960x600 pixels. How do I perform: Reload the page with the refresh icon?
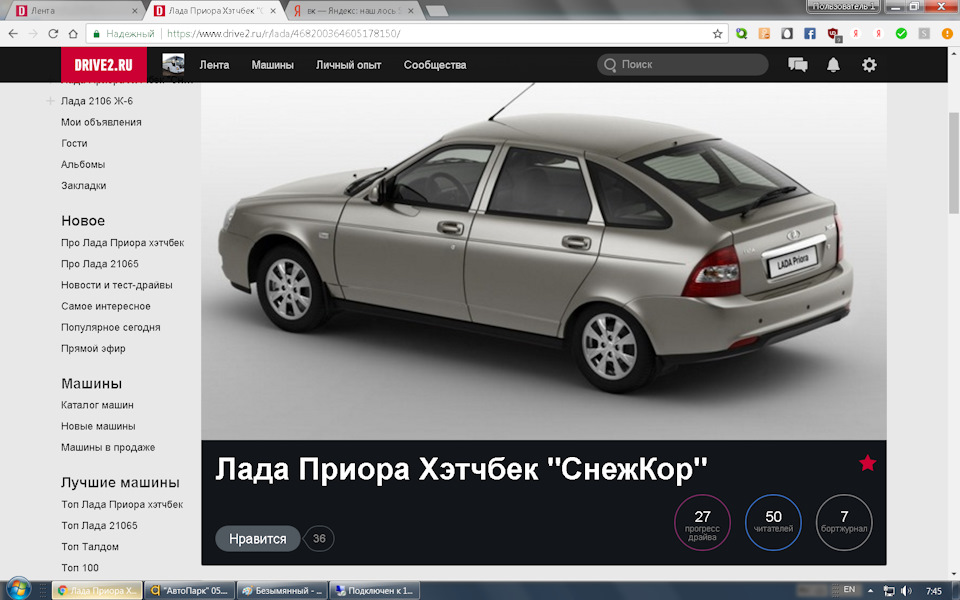coord(53,34)
